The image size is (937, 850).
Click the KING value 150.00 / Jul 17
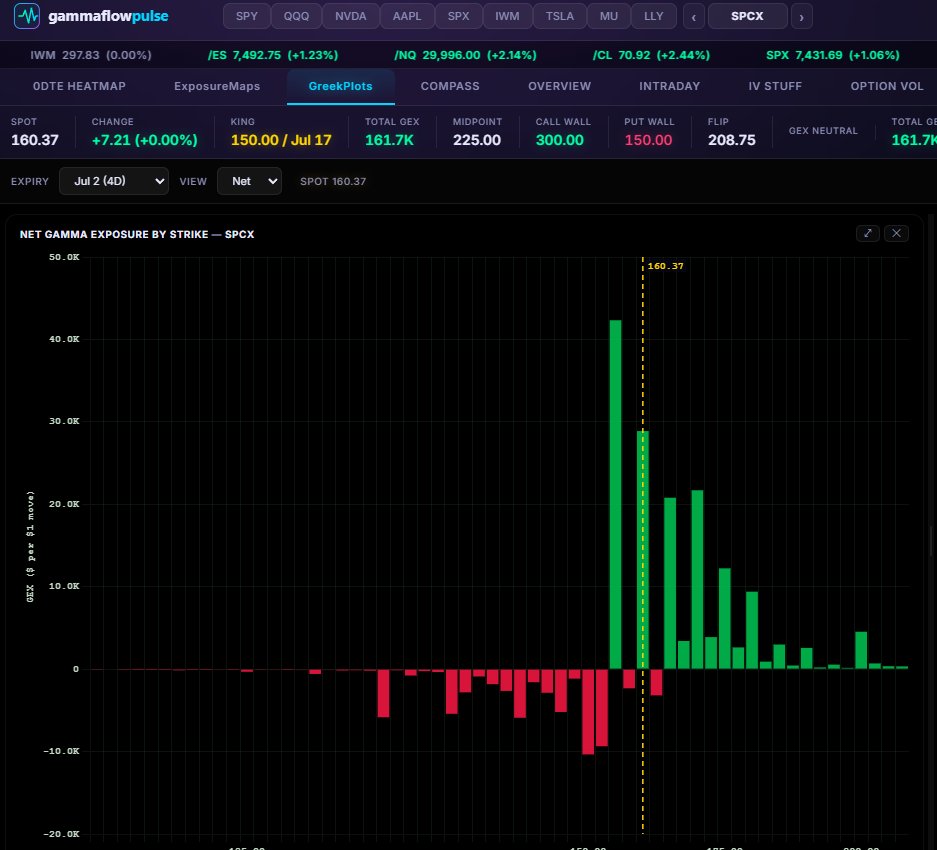(x=281, y=140)
